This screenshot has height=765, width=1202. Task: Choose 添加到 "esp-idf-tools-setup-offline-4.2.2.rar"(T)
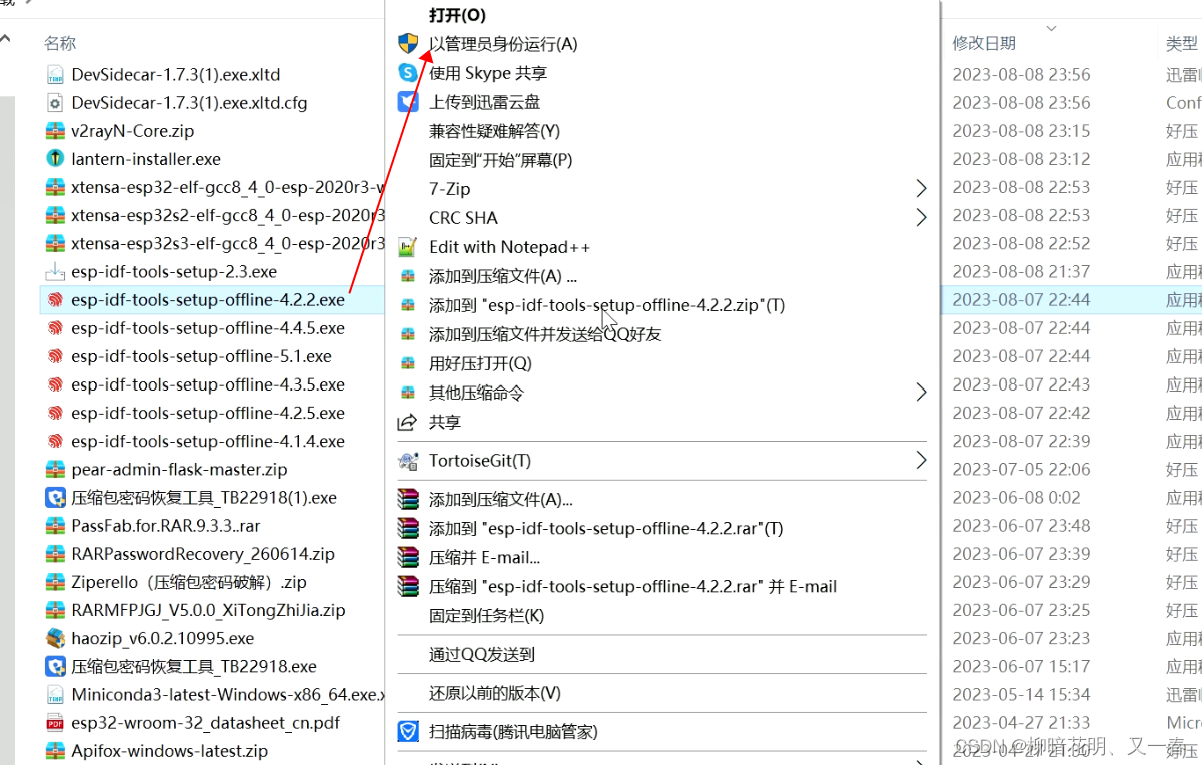pos(606,528)
